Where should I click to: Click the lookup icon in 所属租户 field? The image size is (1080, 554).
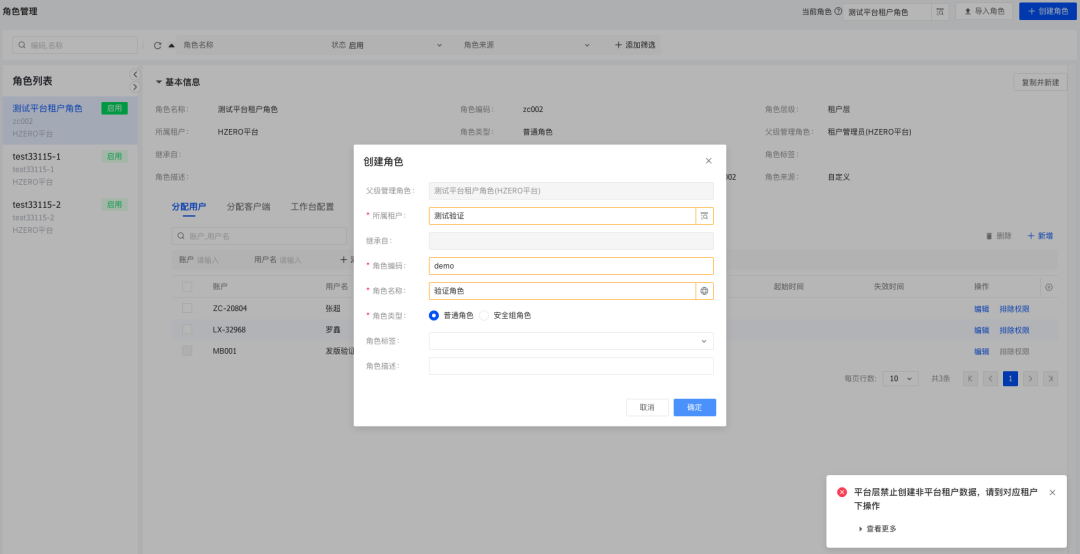[x=704, y=216]
